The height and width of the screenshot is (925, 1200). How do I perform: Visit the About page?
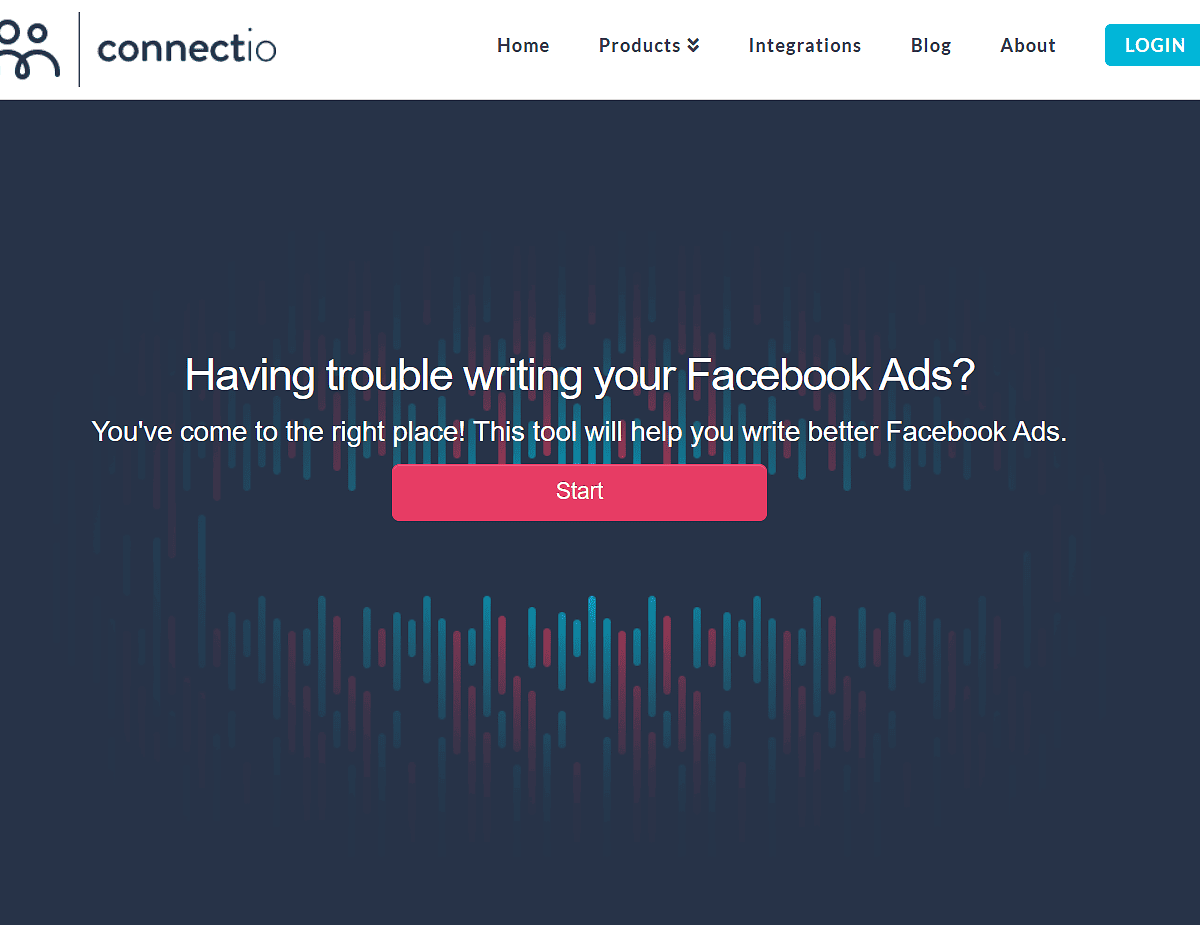1027,45
